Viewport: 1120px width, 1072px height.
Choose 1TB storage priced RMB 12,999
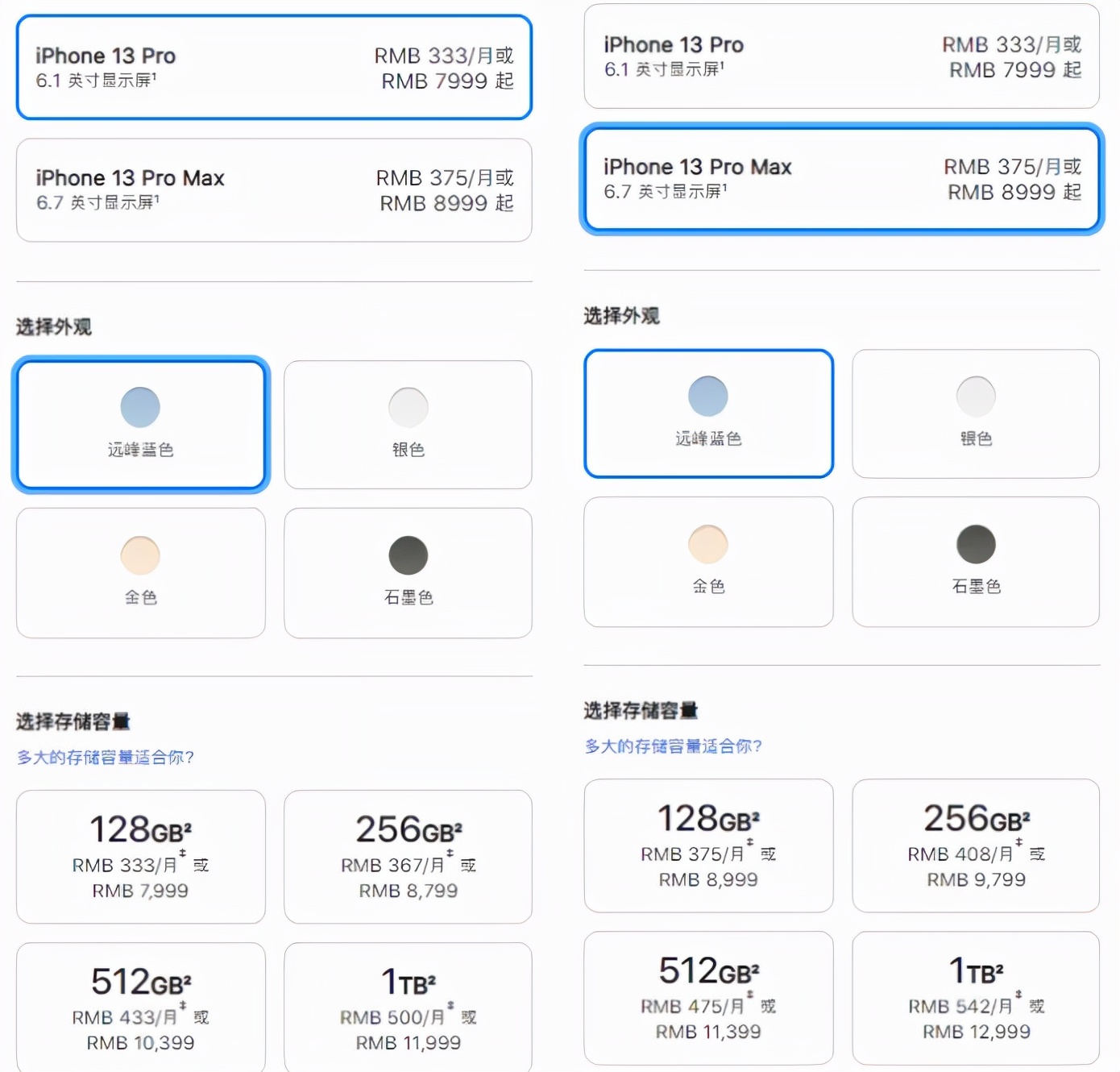(x=976, y=998)
